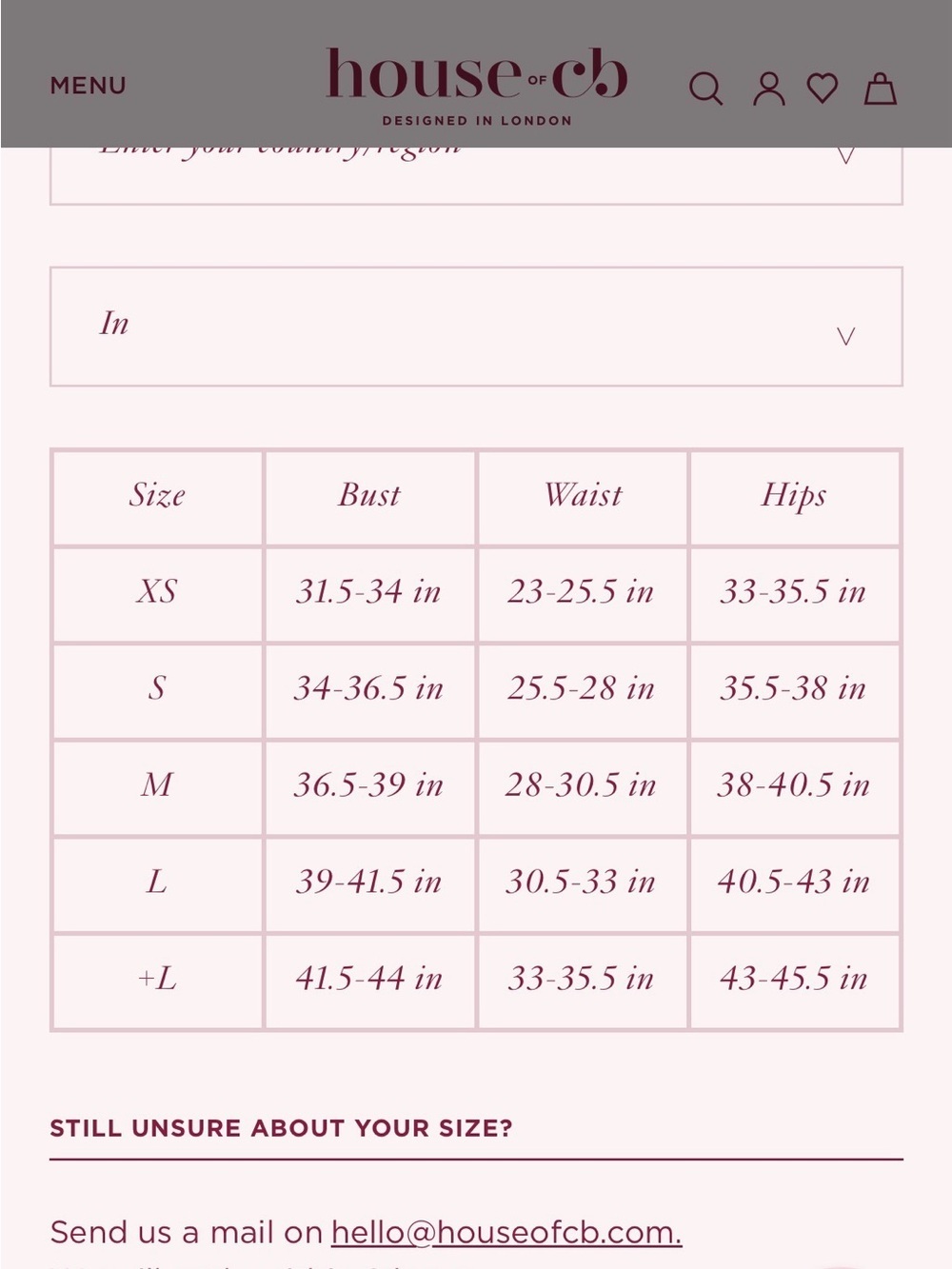Expand the country/region dropdown
The width and height of the screenshot is (952, 1269).
pyautogui.click(x=476, y=174)
